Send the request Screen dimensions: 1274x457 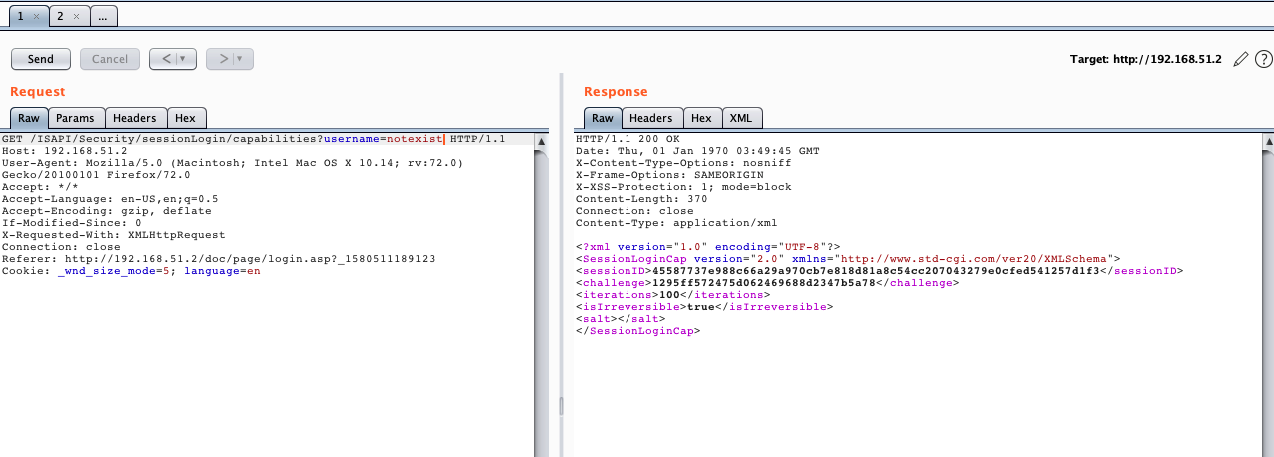click(41, 59)
